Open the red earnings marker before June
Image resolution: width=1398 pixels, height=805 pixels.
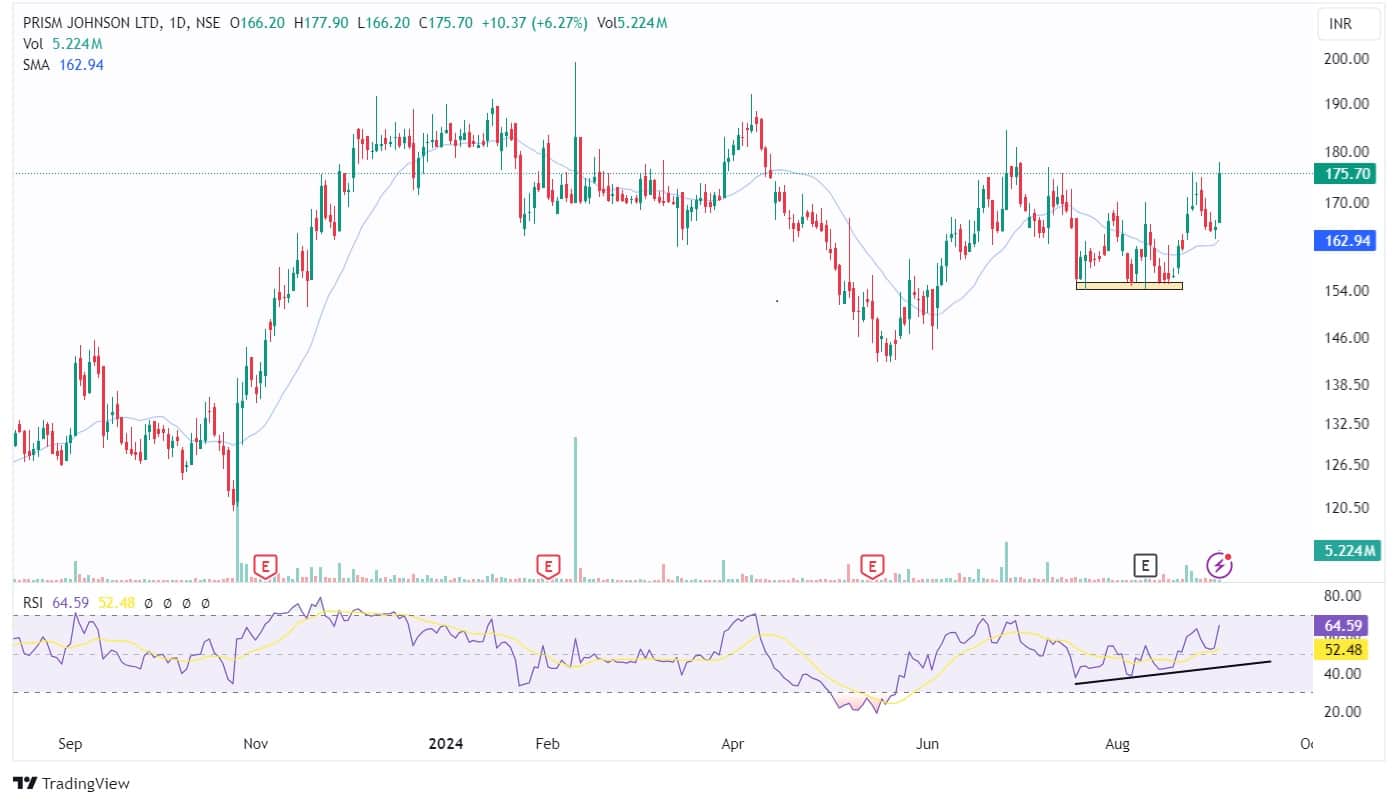click(873, 567)
